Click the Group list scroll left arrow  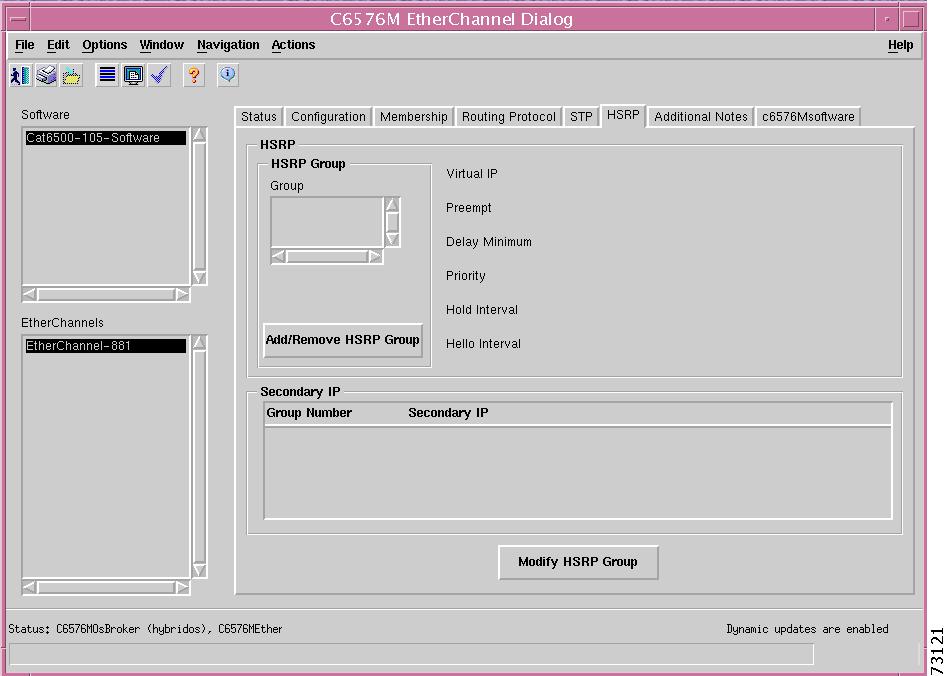(278, 257)
